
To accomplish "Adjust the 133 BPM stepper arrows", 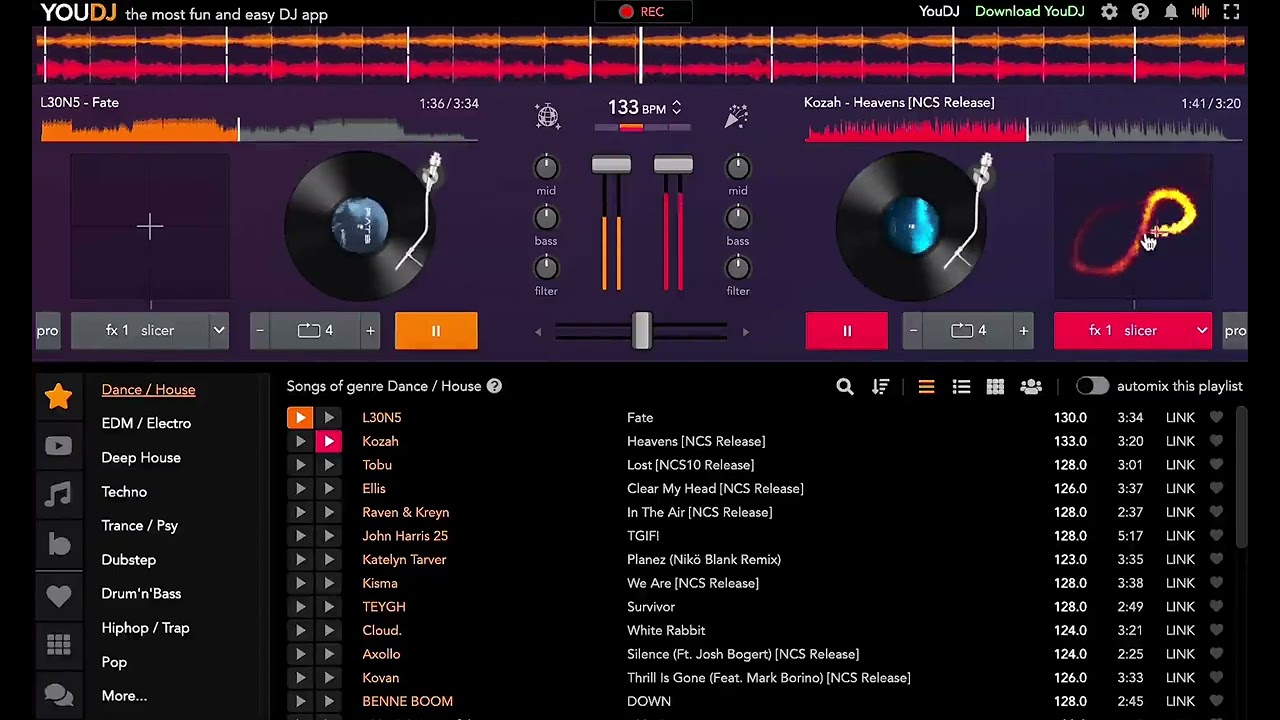I will pos(676,108).
